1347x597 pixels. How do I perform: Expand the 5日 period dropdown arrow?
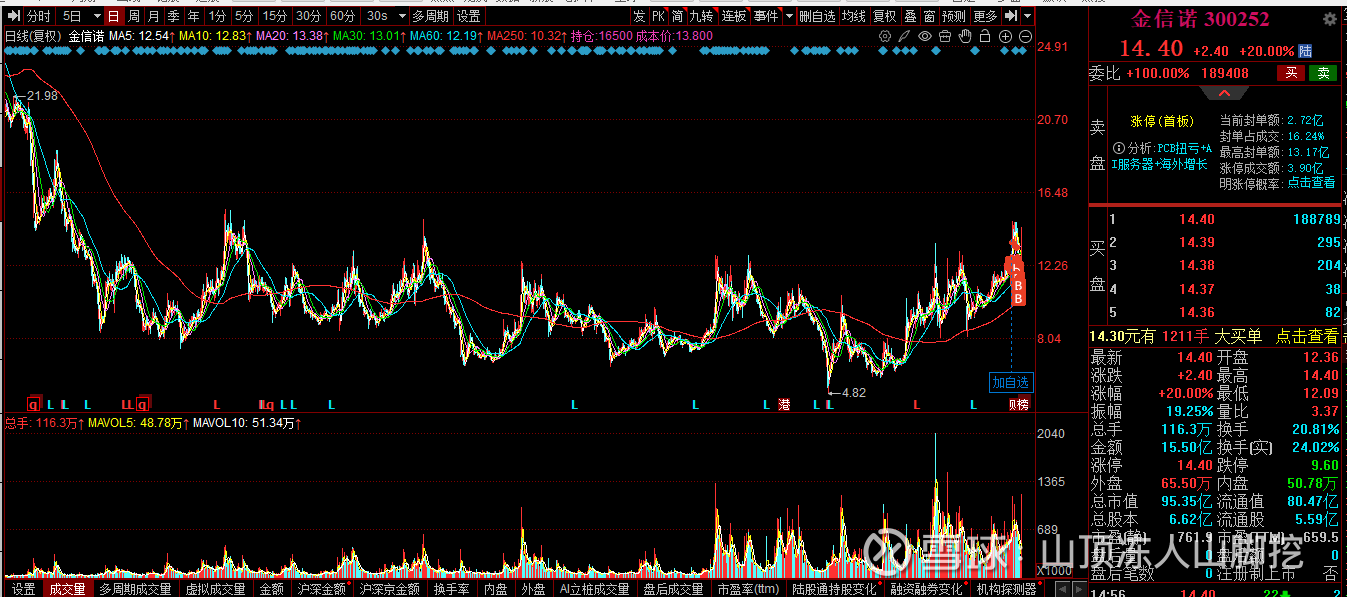point(96,16)
